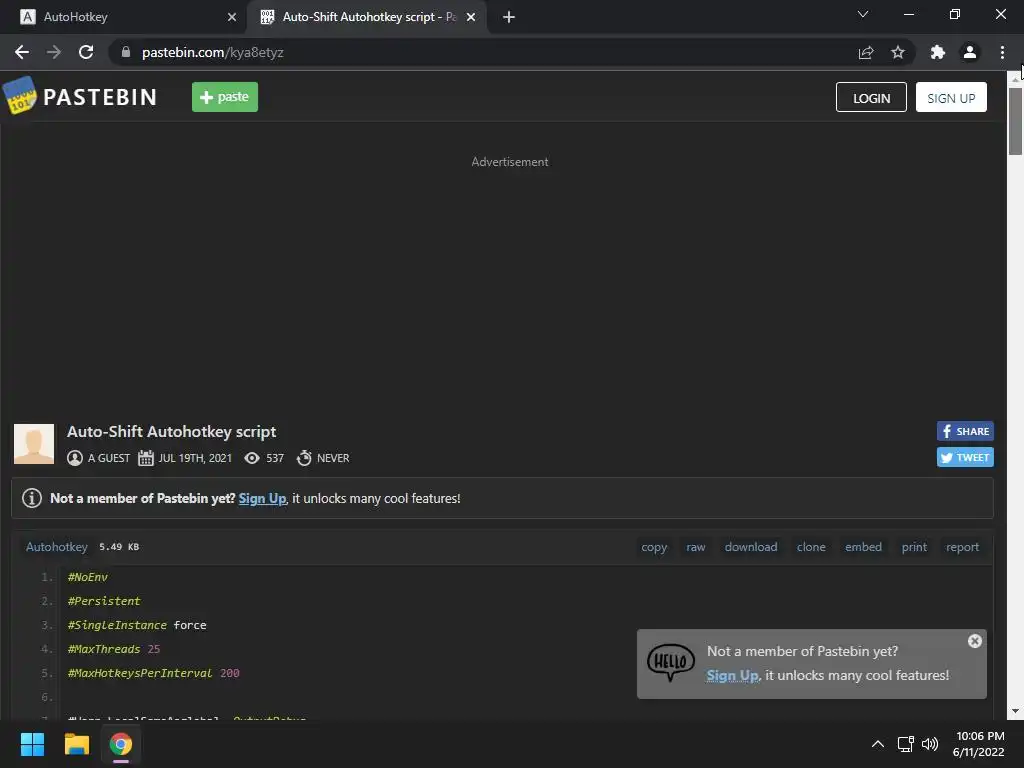Reload the Pastebin page
Image resolution: width=1024 pixels, height=768 pixels.
pos(86,52)
